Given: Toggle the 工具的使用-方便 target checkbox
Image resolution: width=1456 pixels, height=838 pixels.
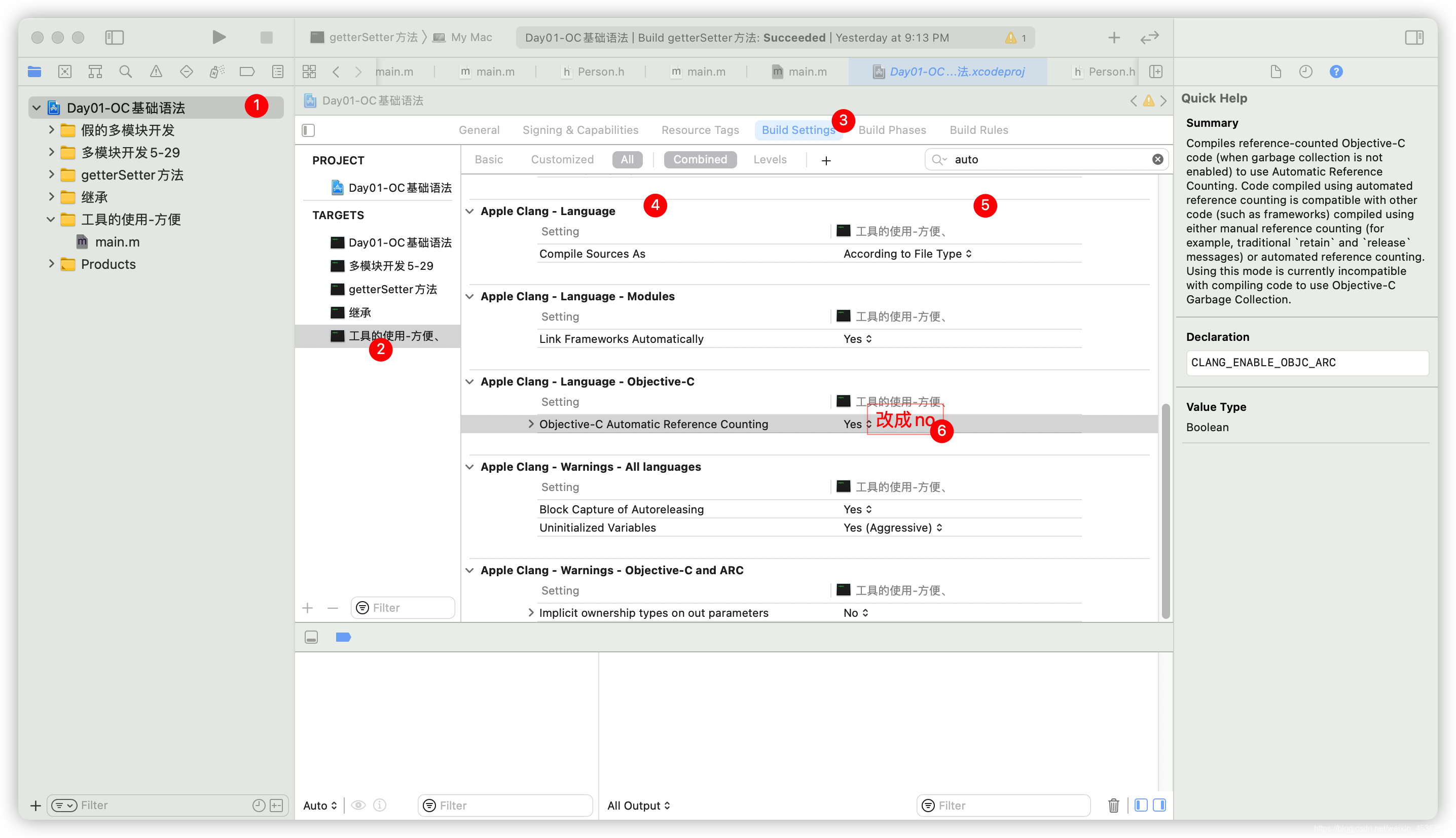Looking at the screenshot, I should point(338,335).
